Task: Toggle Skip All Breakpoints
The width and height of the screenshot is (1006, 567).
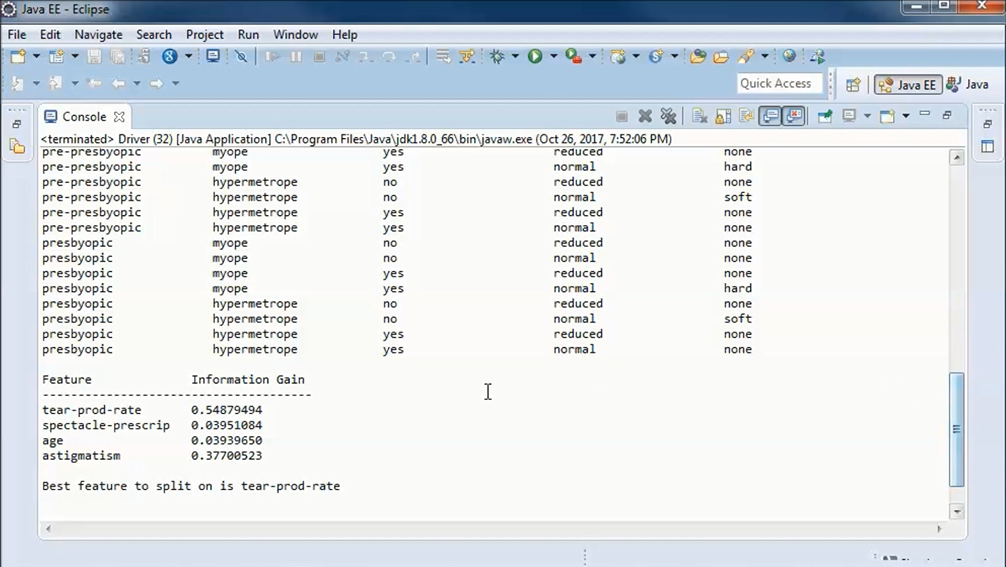Action: 241,56
